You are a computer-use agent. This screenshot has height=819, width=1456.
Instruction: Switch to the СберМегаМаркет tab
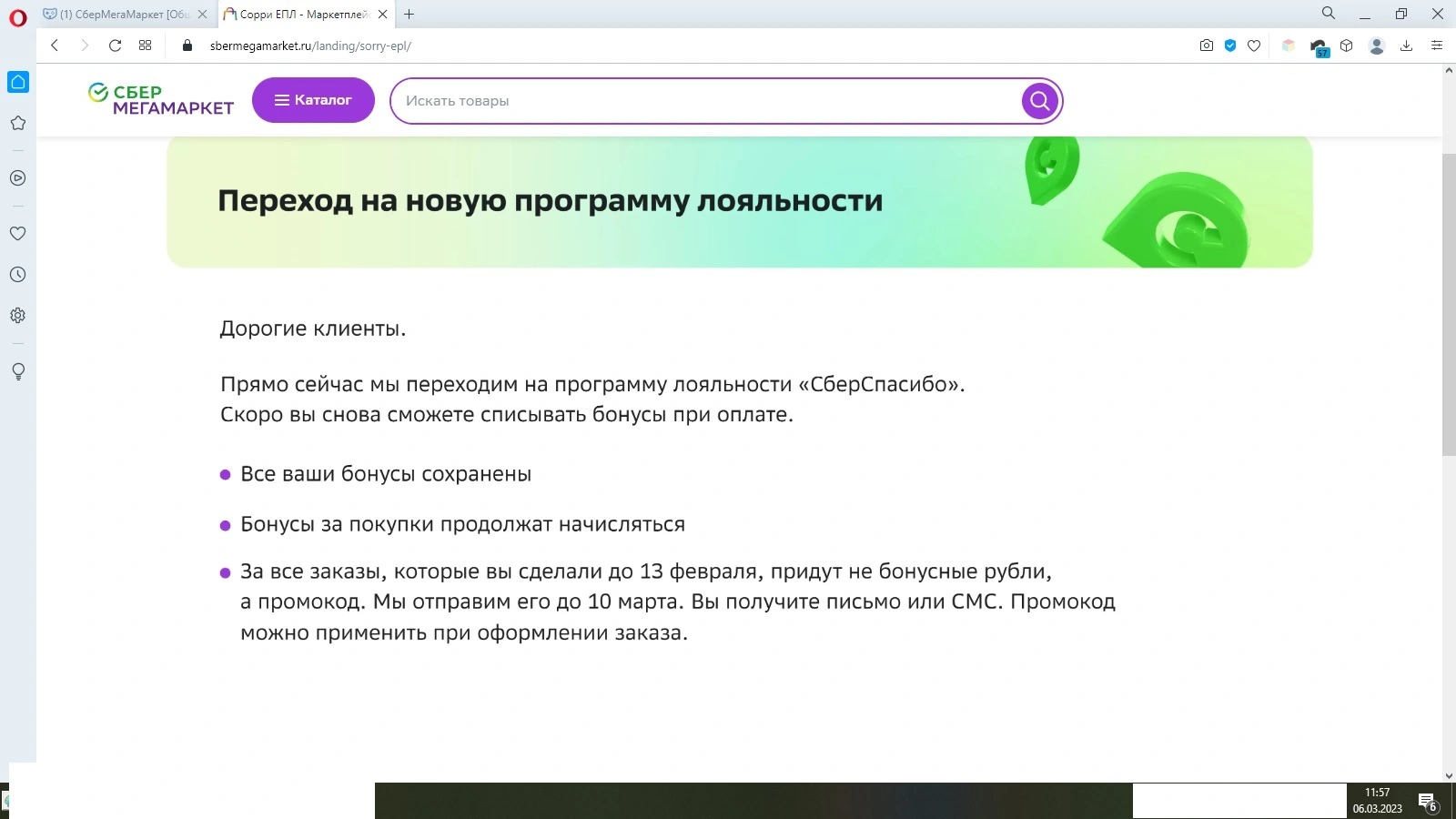click(125, 15)
